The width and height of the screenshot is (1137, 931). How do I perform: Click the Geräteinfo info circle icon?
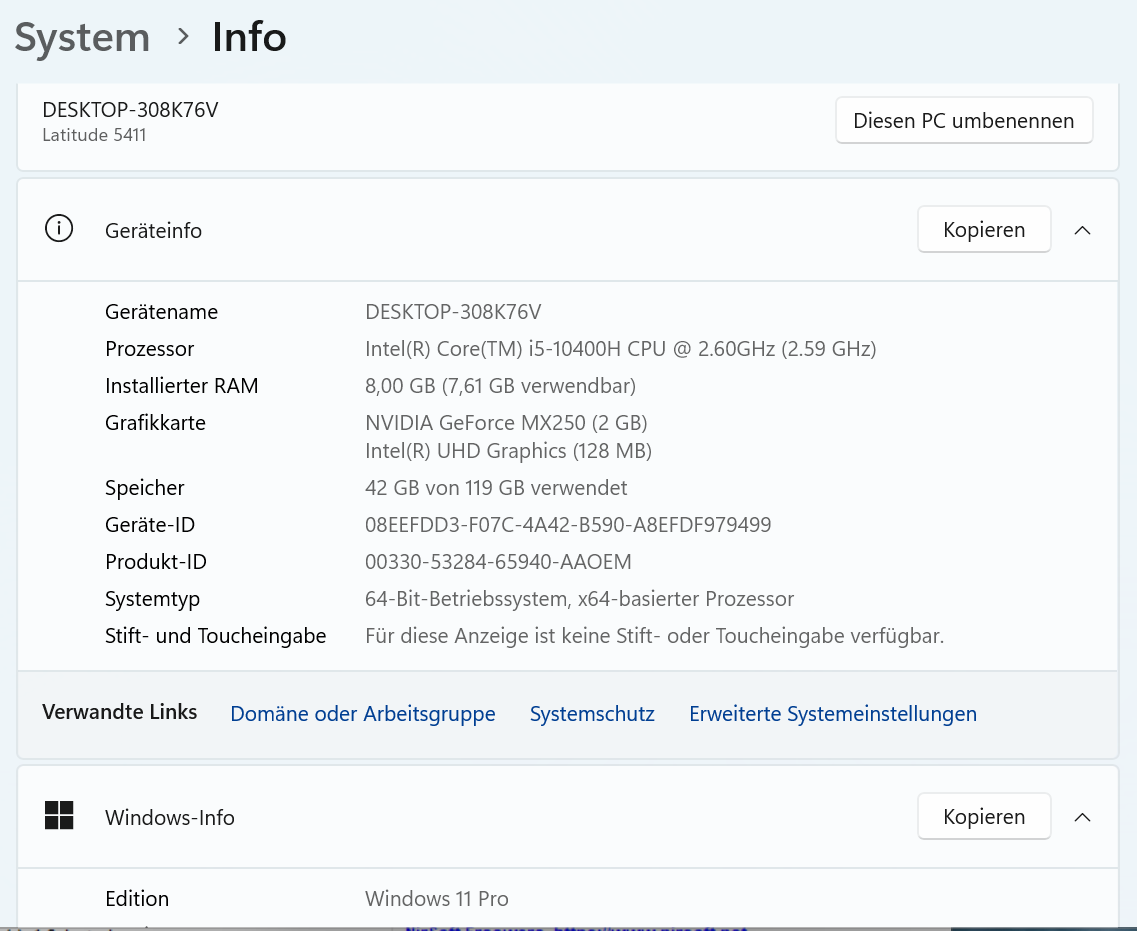coord(59,228)
